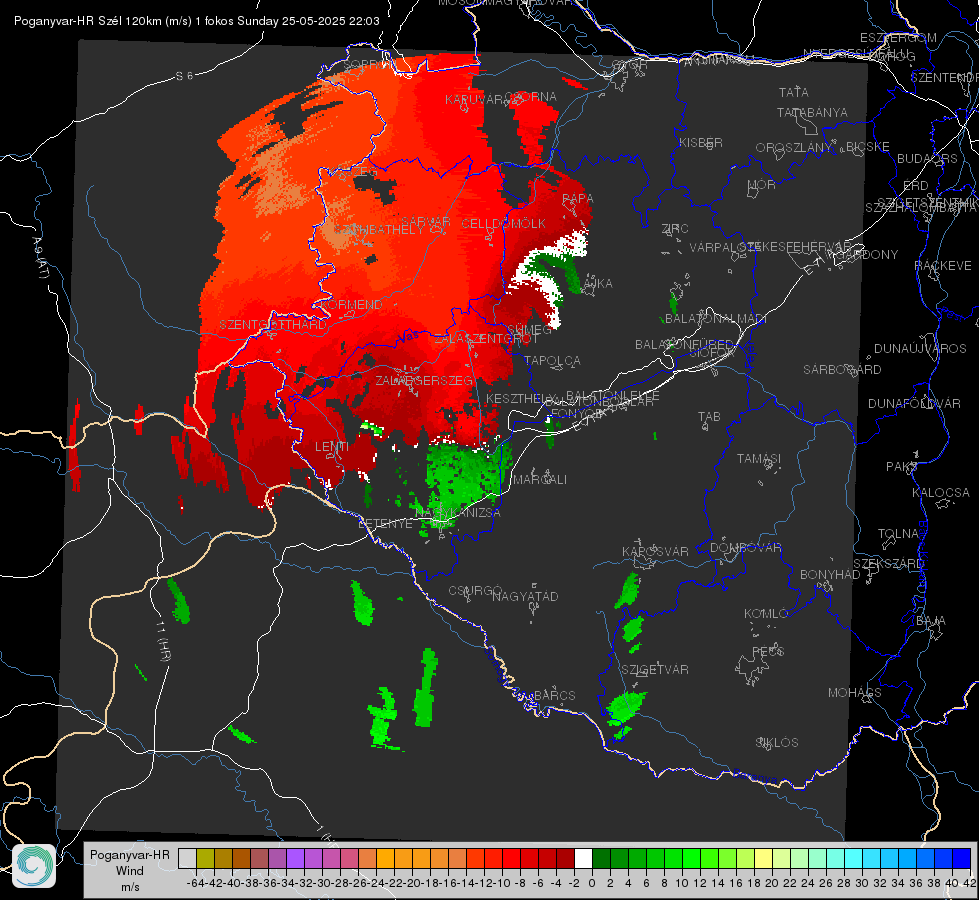The width and height of the screenshot is (979, 900).
Task: Click the NAGYKANIZSA city label
Action: click(458, 513)
